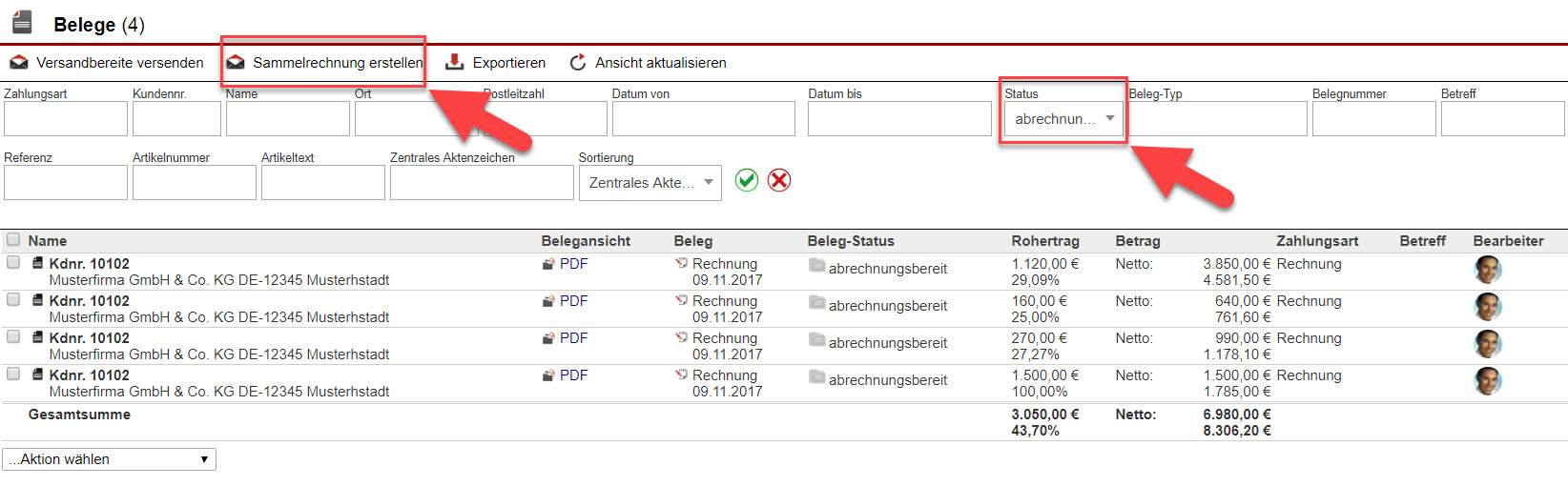Click the Rechnung icon in the 270,00 € row
Image resolution: width=1568 pixels, height=486 pixels.
681,337
